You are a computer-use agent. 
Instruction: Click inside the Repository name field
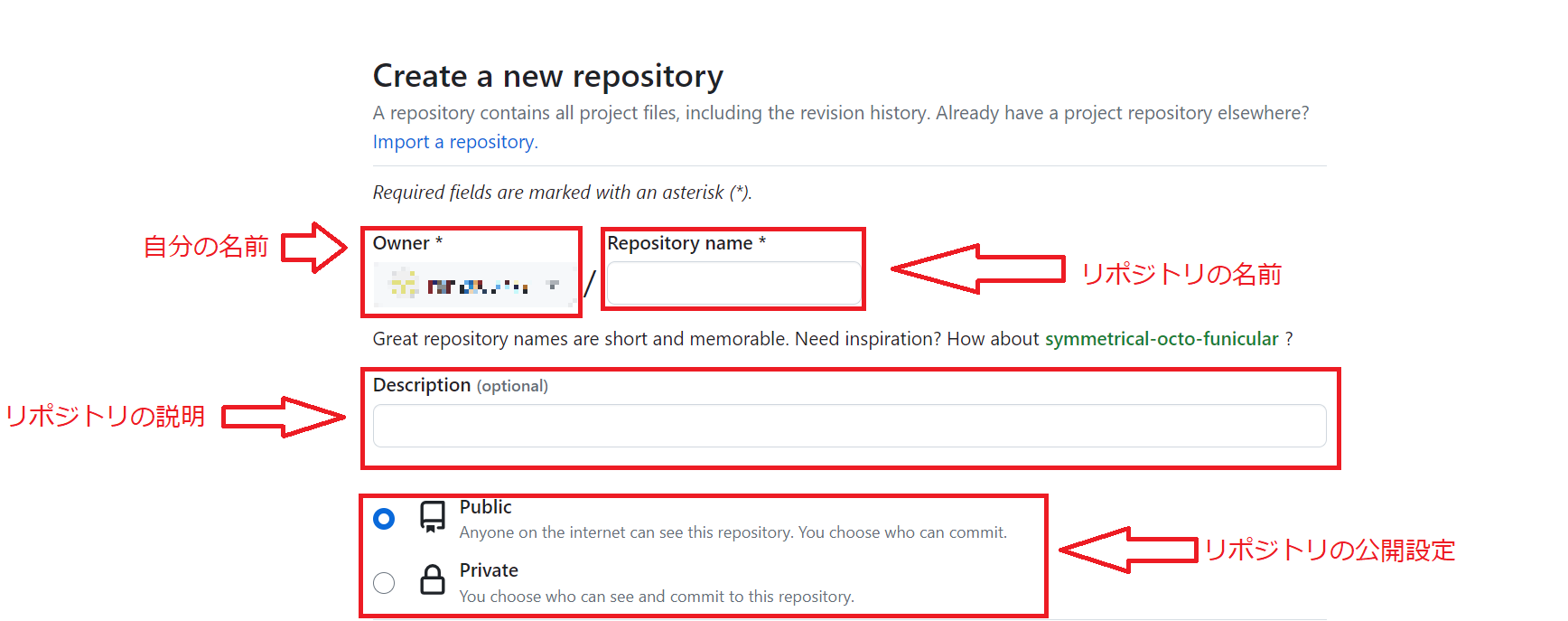pyautogui.click(x=733, y=282)
